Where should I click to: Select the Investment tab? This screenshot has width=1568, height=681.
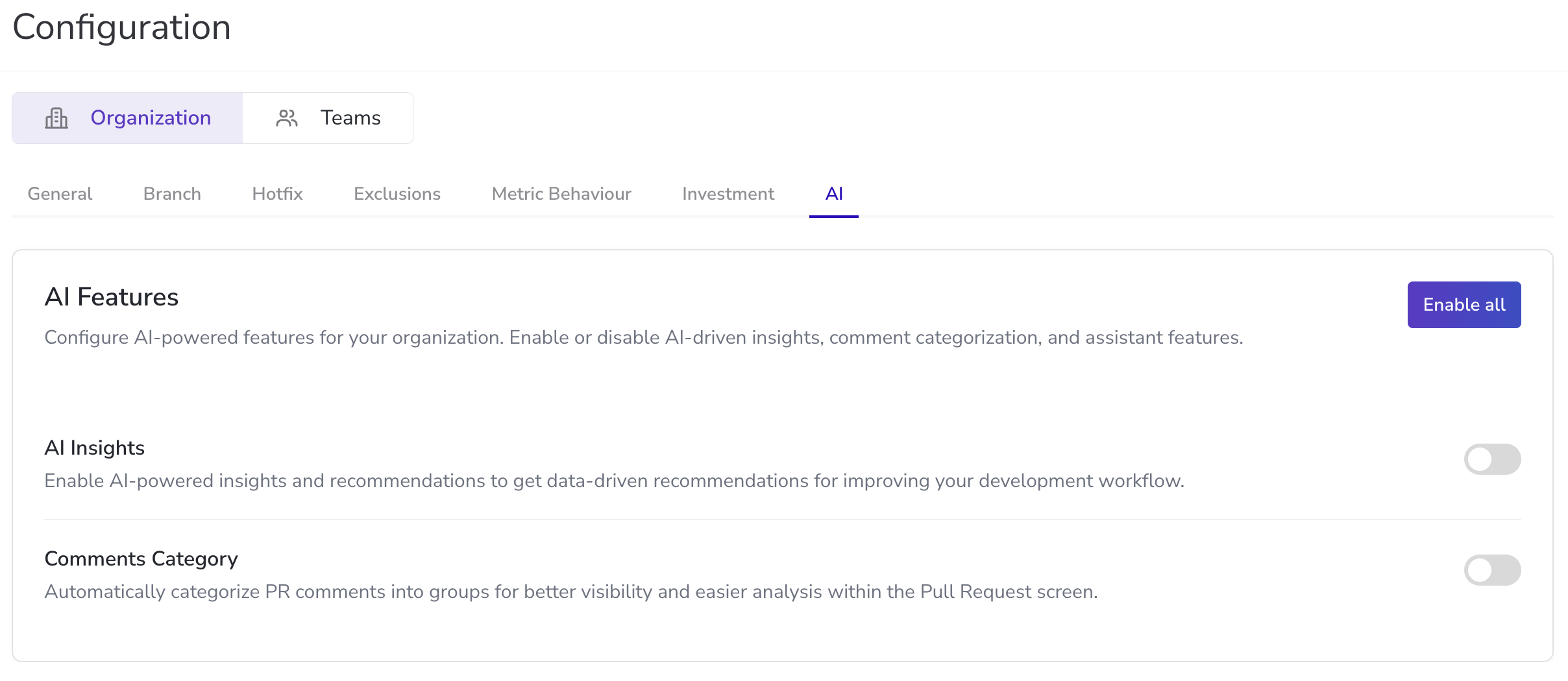(x=728, y=194)
